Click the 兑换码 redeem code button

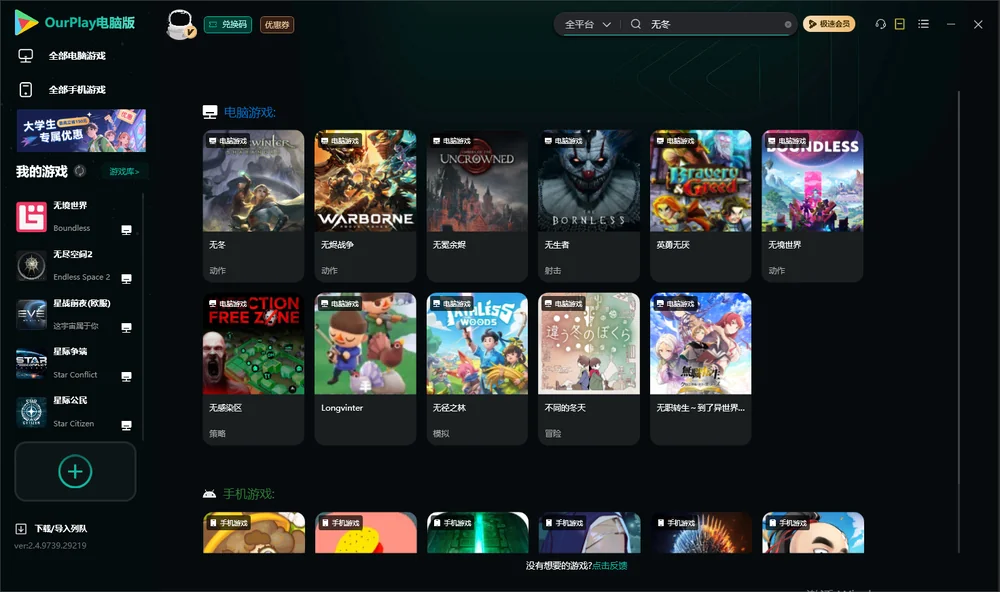point(228,24)
